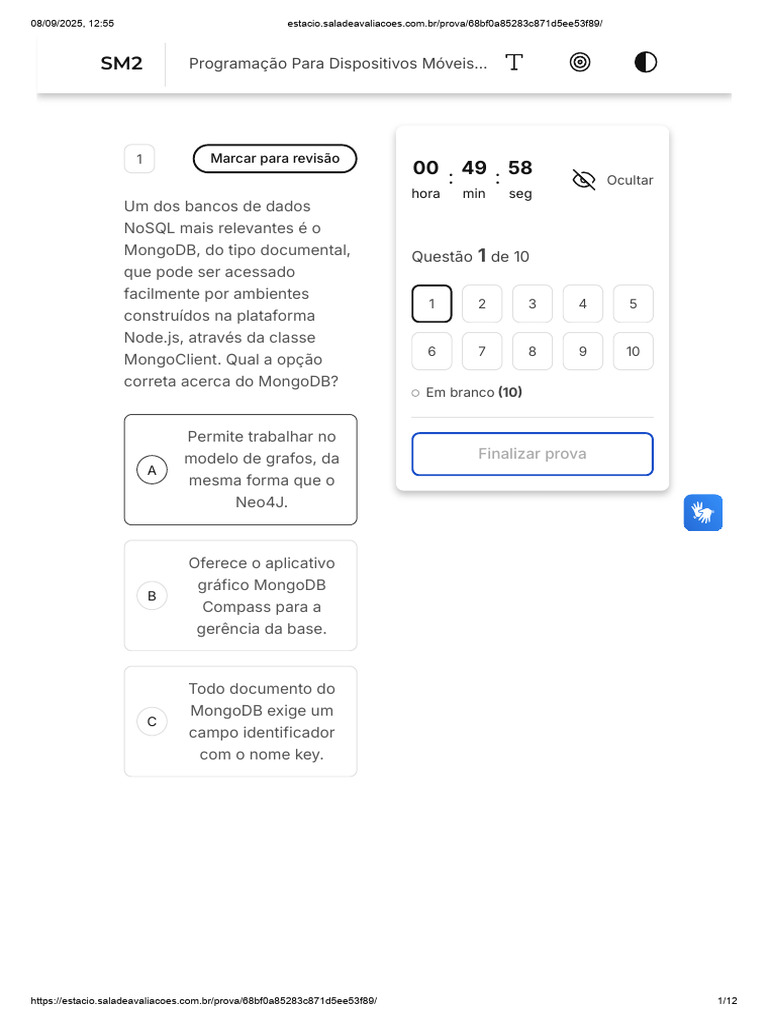
Task: Open the text size T icon
Action: 514,63
